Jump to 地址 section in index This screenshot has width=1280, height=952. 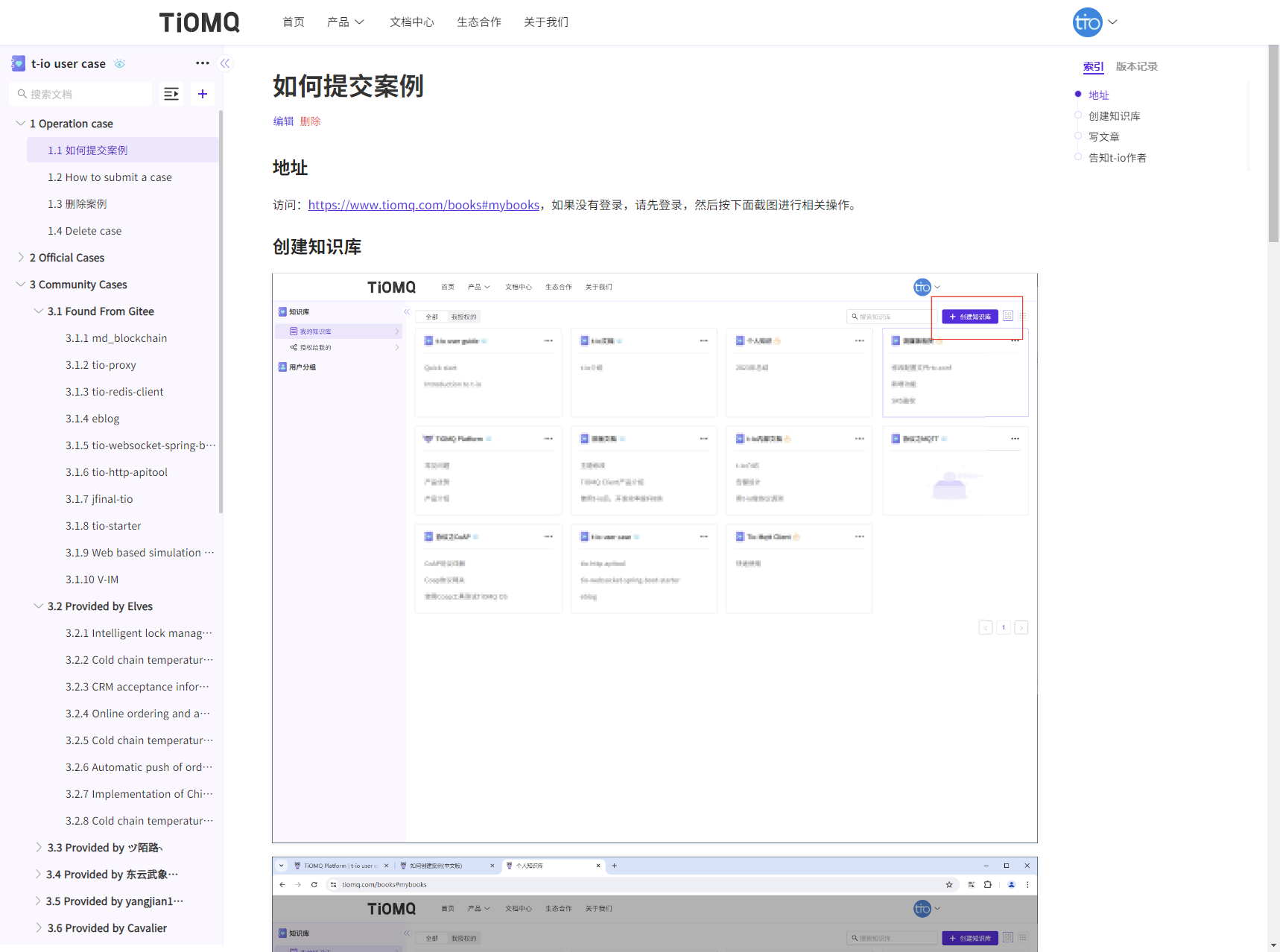point(1099,95)
